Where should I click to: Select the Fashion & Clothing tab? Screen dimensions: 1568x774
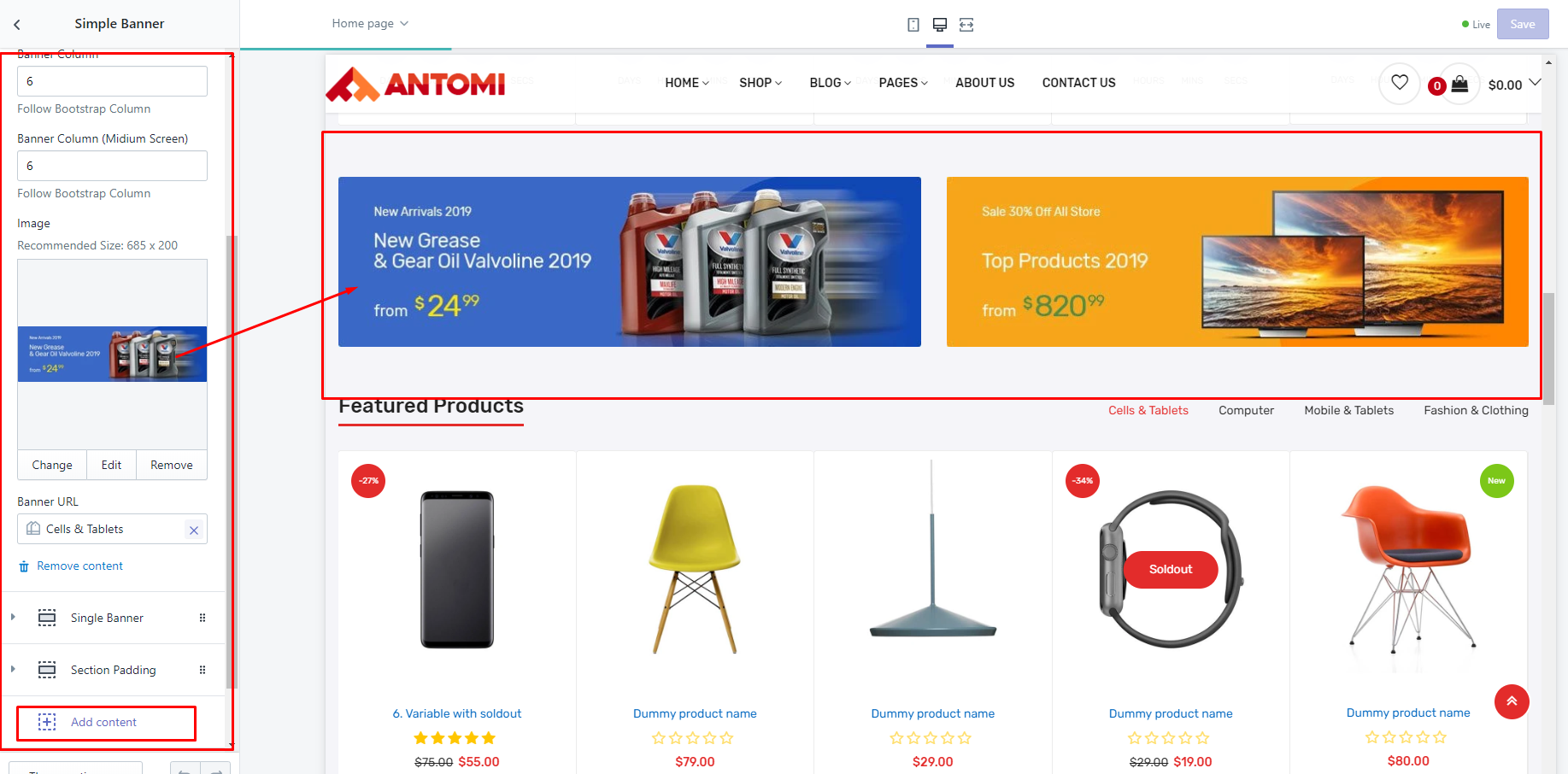pos(1476,411)
